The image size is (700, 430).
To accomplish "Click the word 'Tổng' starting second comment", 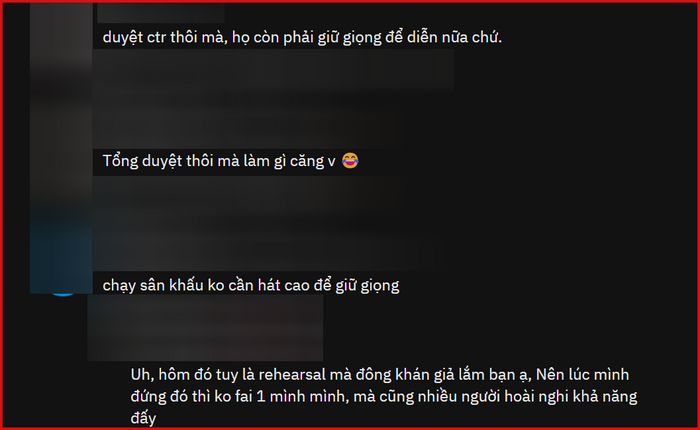I will pyautogui.click(x=121, y=161).
